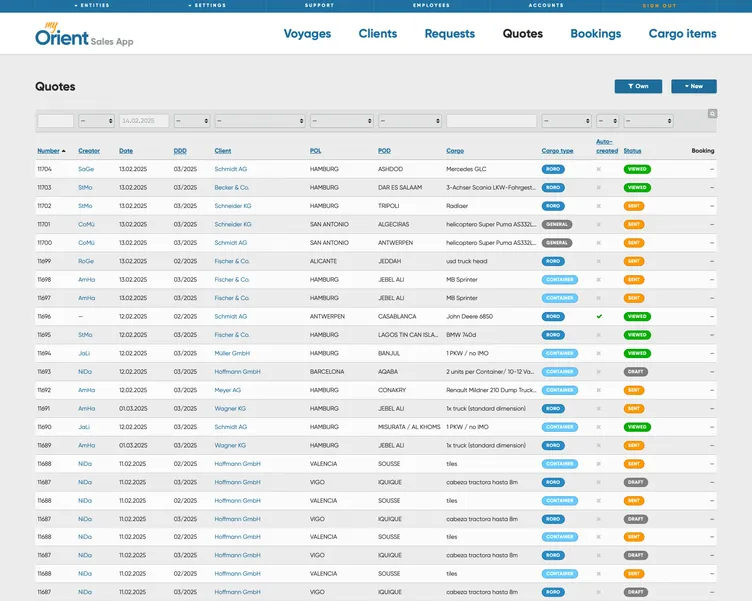Click the my Orient Sales App logo

click(x=84, y=34)
